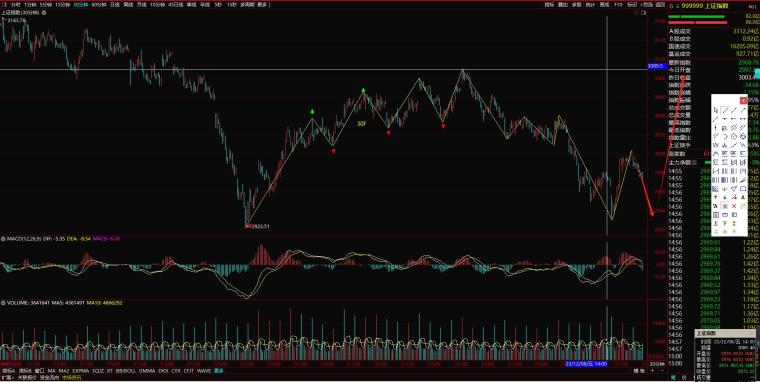Select the highlighted 30分钟 period tab
Screen dimensions: 760x382
[x=80, y=4]
